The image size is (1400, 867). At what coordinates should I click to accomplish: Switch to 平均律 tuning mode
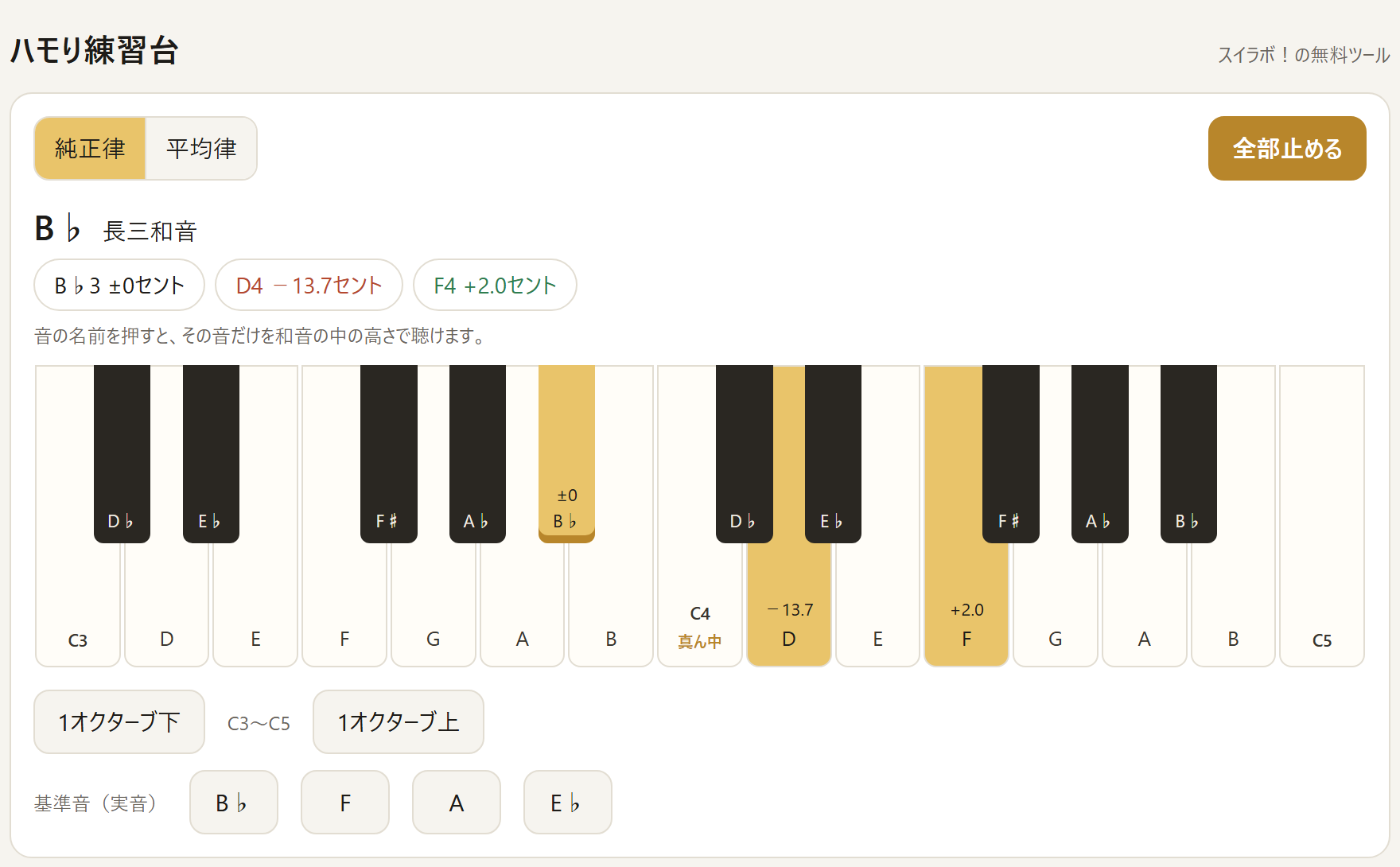(201, 149)
